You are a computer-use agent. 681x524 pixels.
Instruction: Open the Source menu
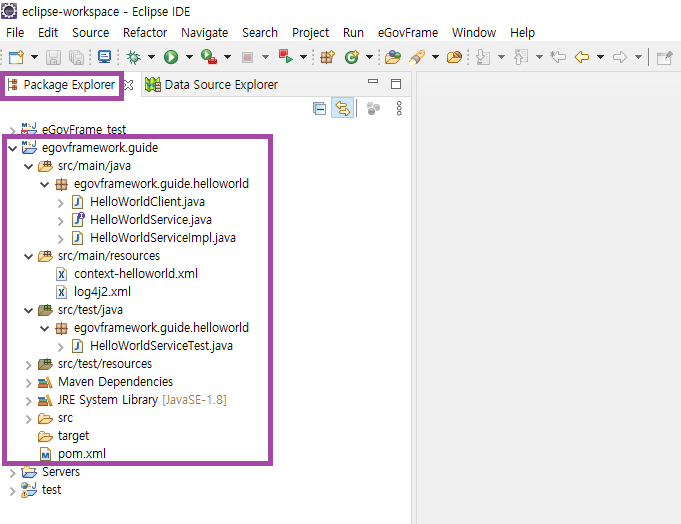tap(90, 33)
